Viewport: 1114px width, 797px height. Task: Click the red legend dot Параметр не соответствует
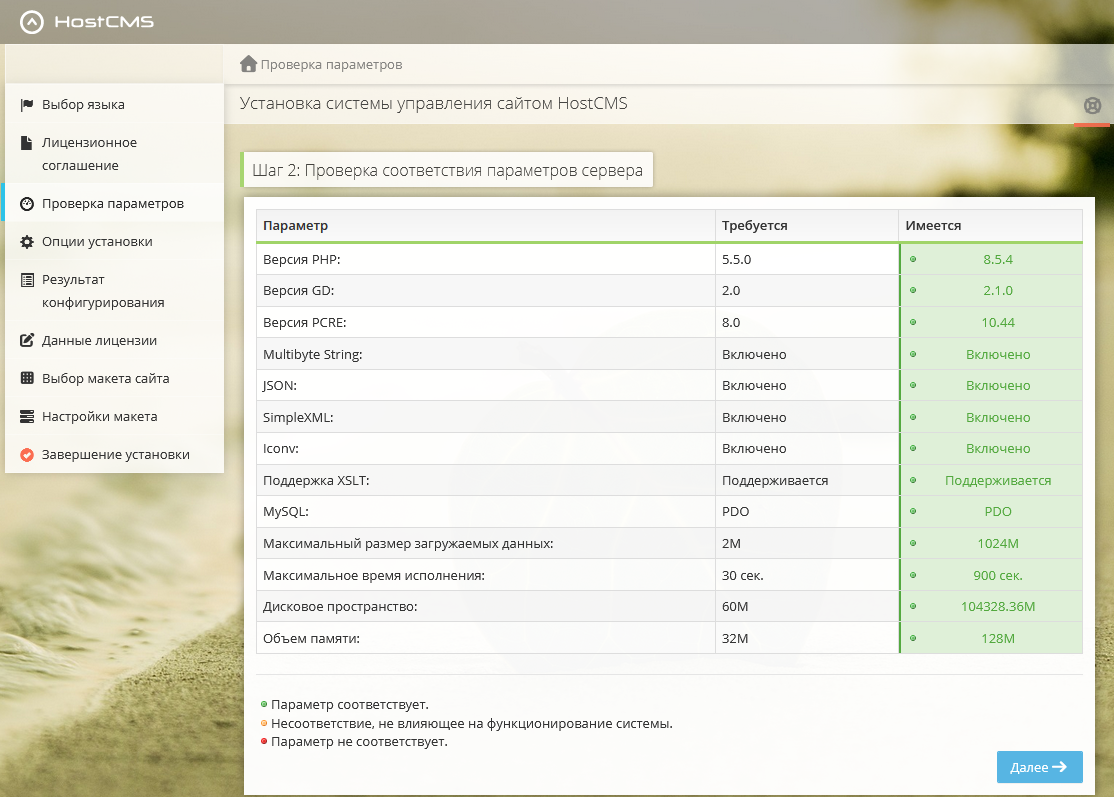click(x=264, y=742)
